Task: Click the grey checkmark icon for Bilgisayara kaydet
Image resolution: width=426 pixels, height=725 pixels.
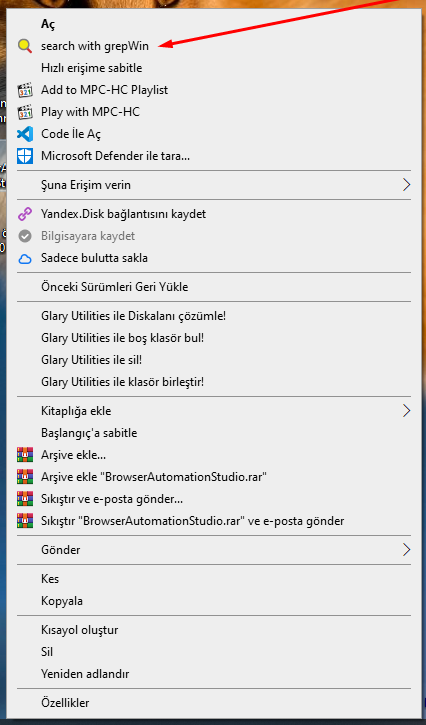Action: coord(25,236)
